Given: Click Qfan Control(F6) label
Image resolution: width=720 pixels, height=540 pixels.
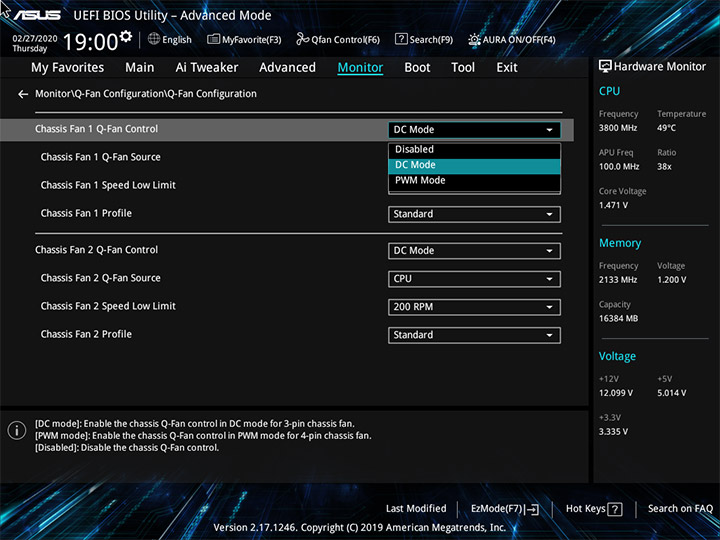Looking at the screenshot, I should [345, 40].
